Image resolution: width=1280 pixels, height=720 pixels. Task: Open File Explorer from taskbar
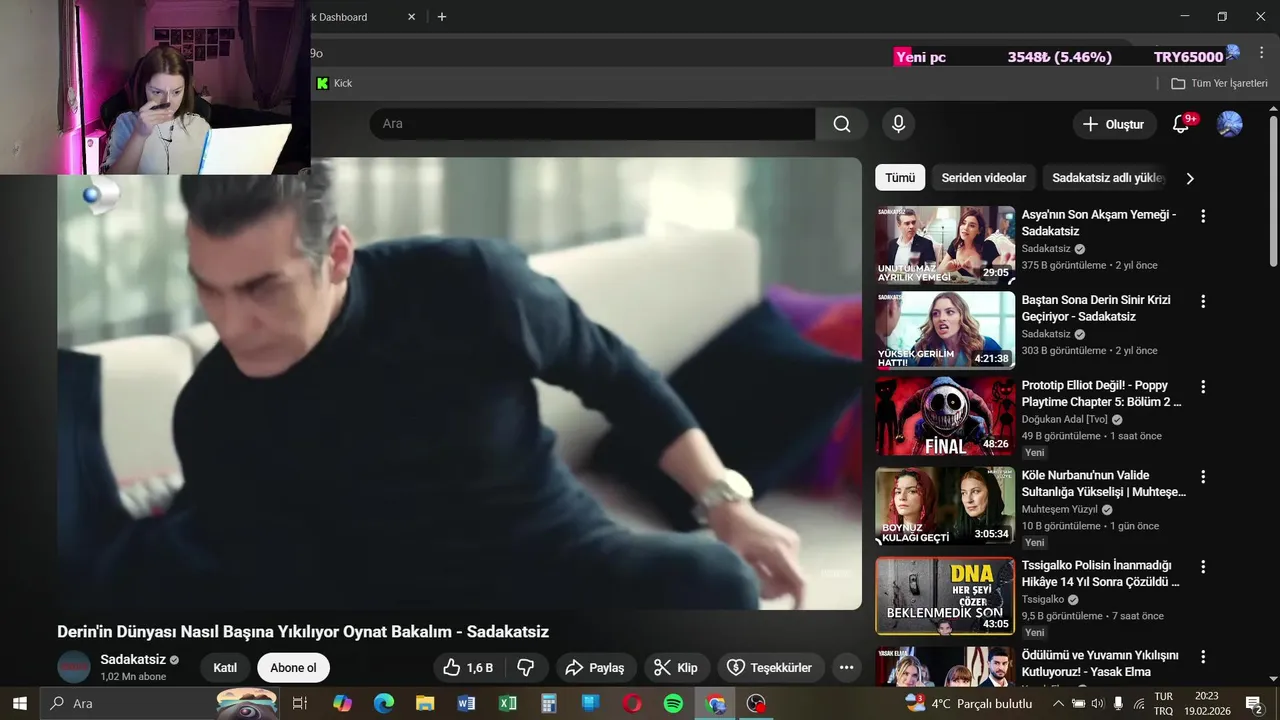point(425,703)
